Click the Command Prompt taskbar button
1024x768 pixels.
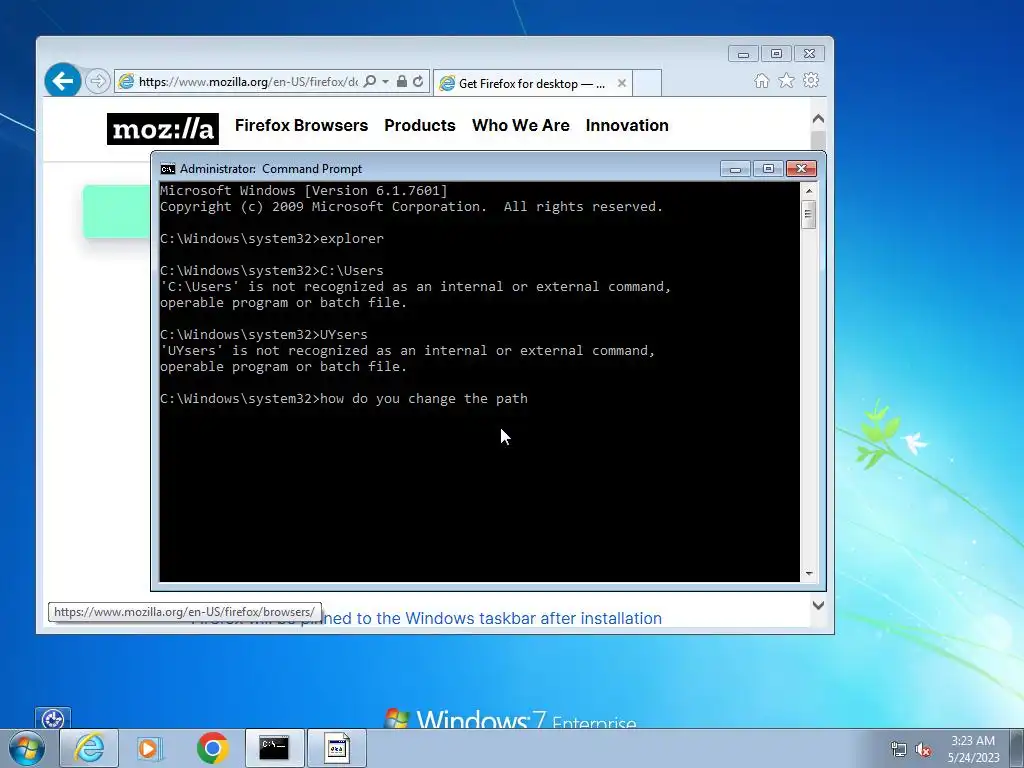pos(274,748)
